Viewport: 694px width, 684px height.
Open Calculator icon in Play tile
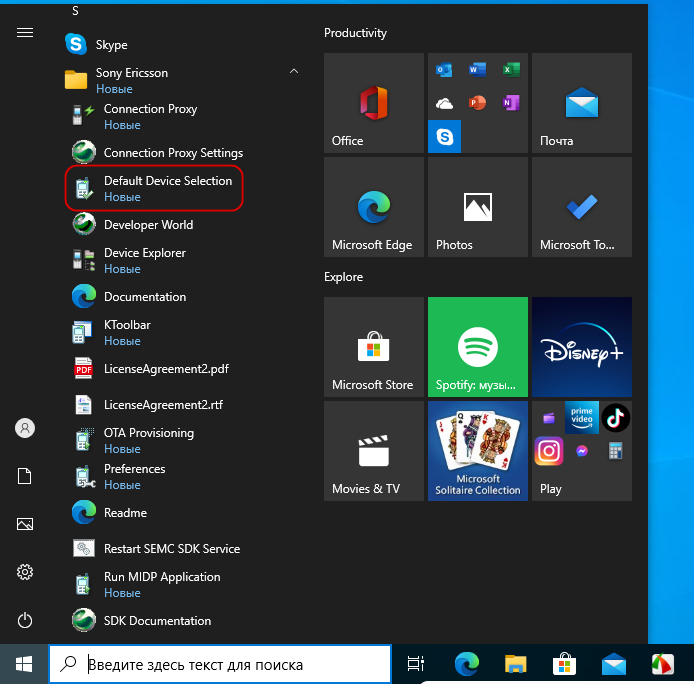coord(615,451)
